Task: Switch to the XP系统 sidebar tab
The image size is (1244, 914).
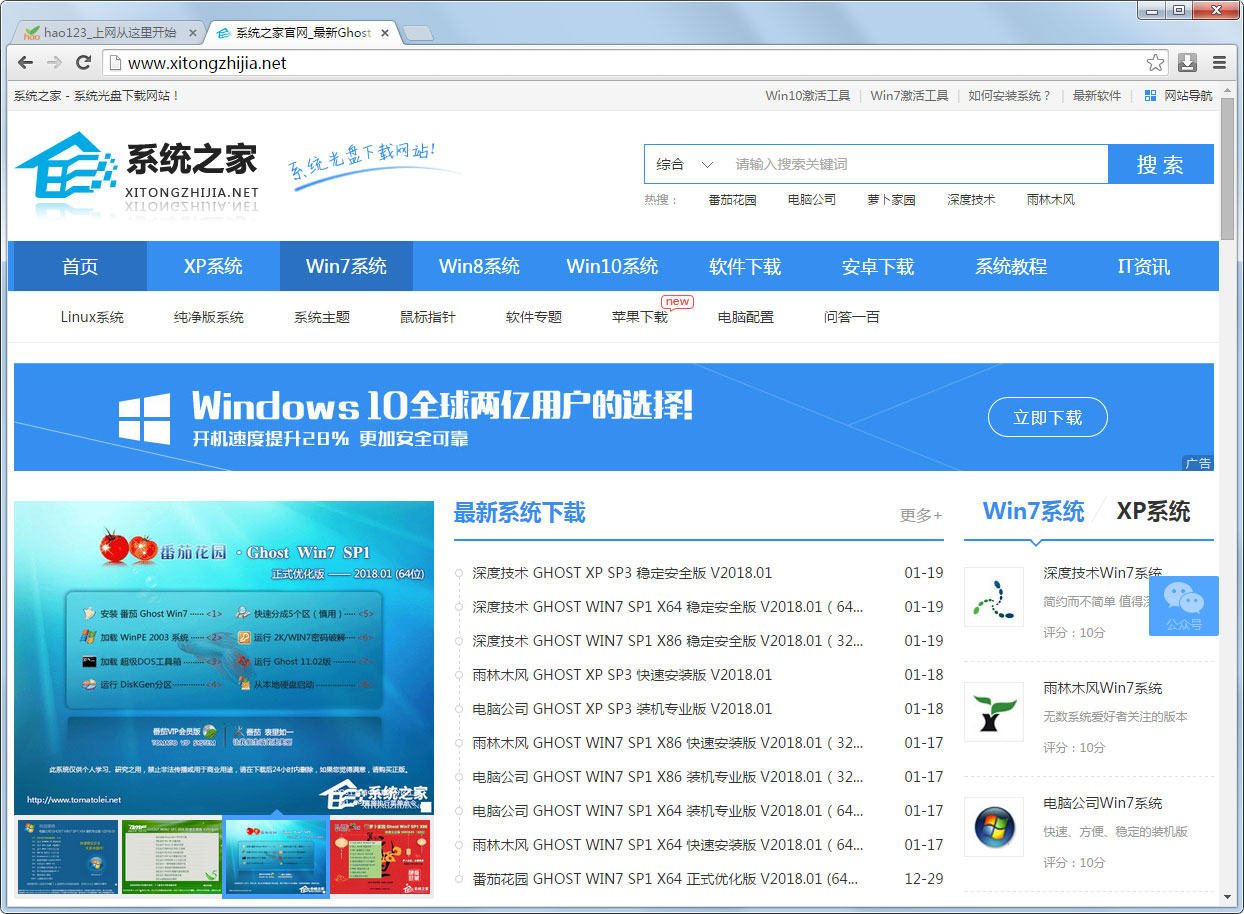Action: pyautogui.click(x=1153, y=511)
